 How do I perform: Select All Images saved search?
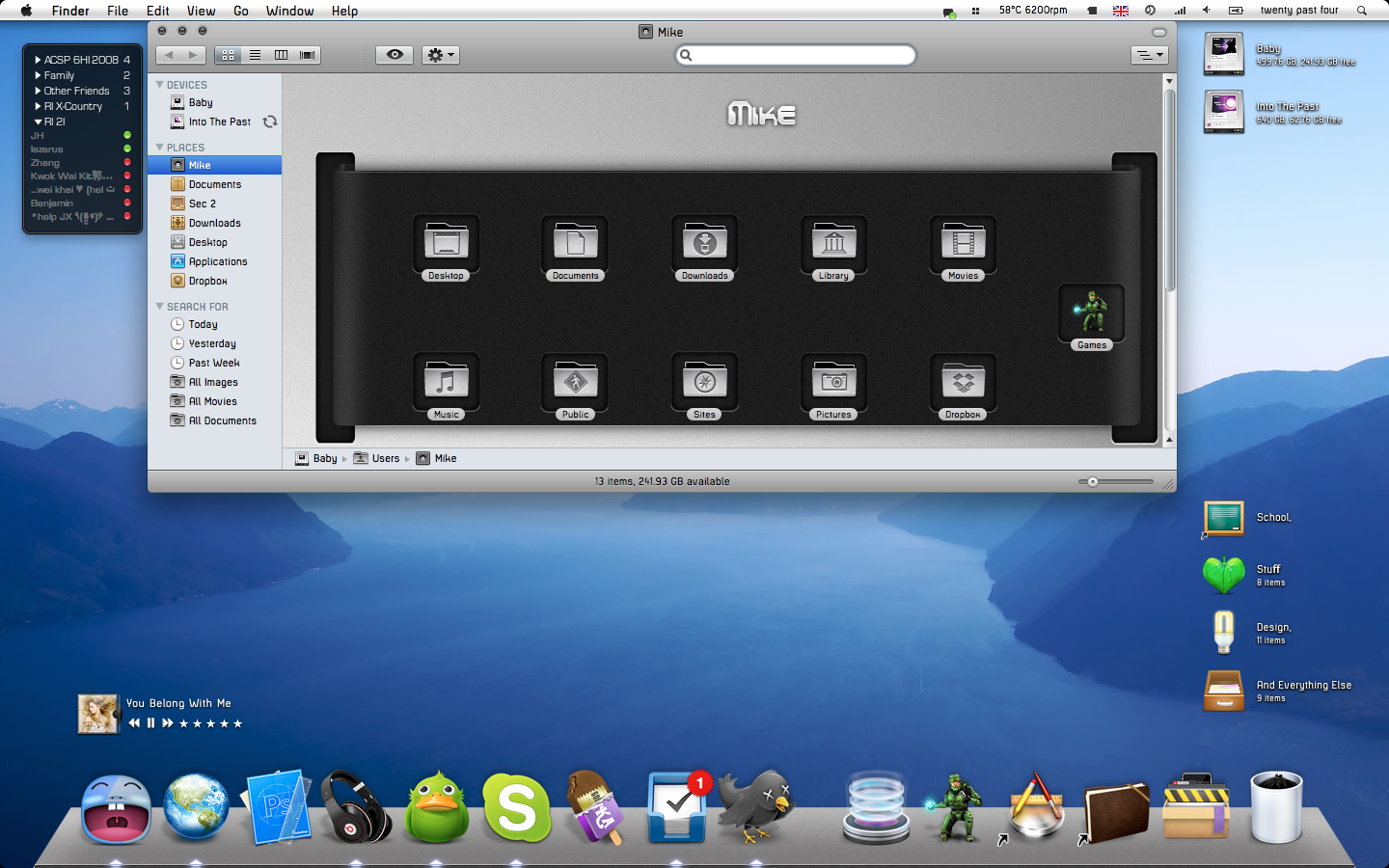tap(214, 382)
